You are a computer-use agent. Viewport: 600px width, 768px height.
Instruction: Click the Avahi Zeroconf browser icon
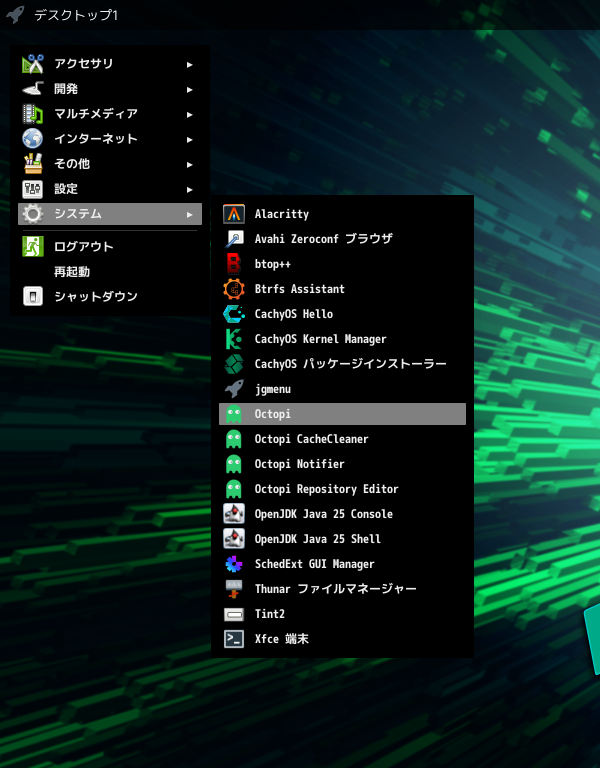[234, 239]
